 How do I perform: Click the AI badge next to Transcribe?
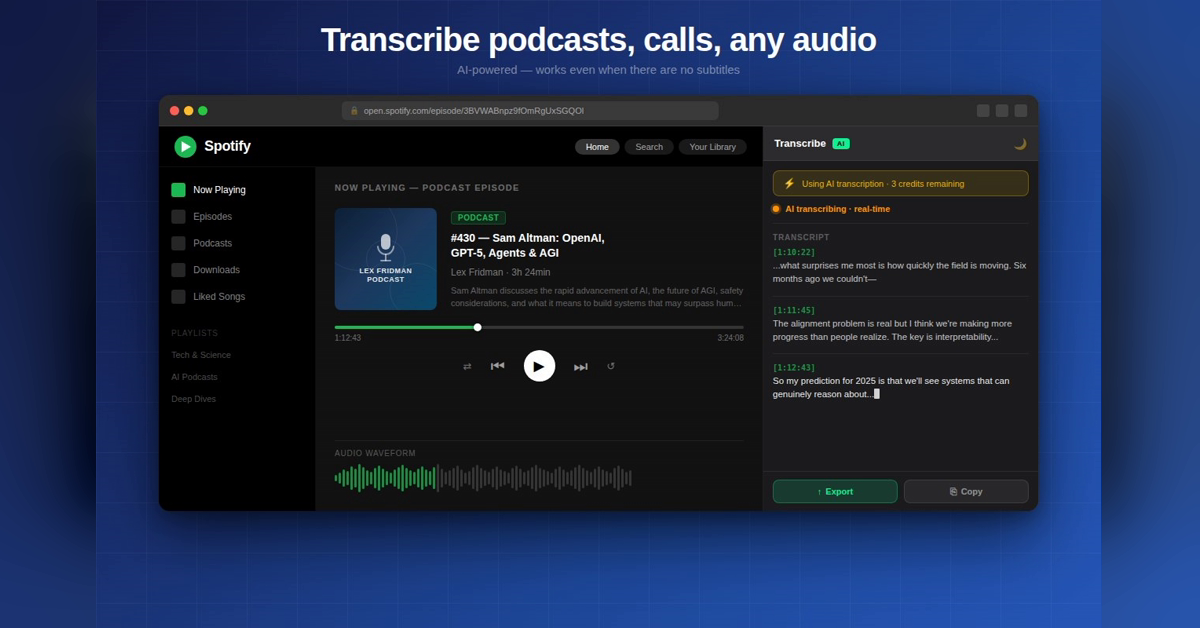[x=841, y=144]
